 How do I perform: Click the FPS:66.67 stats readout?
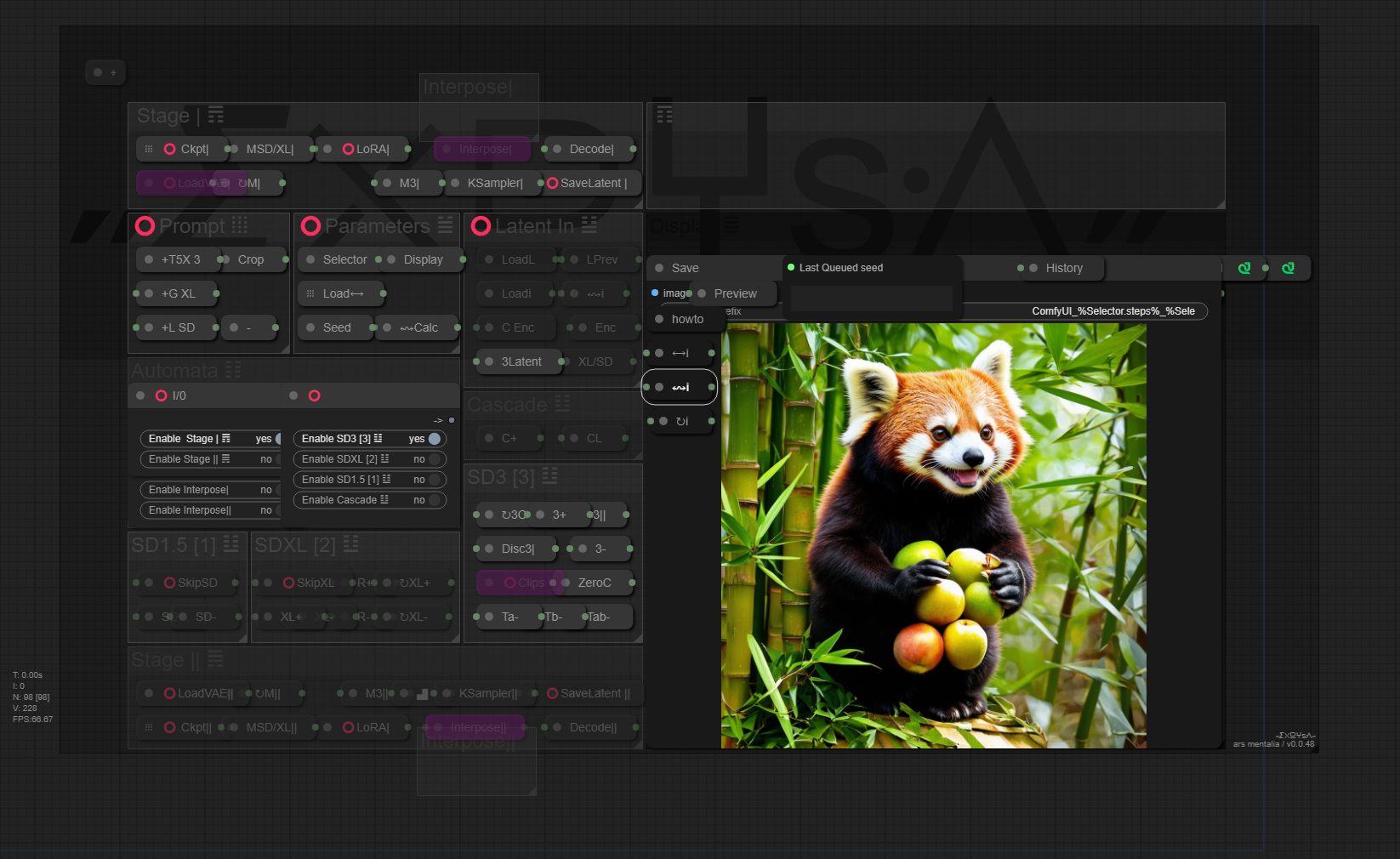point(32,720)
